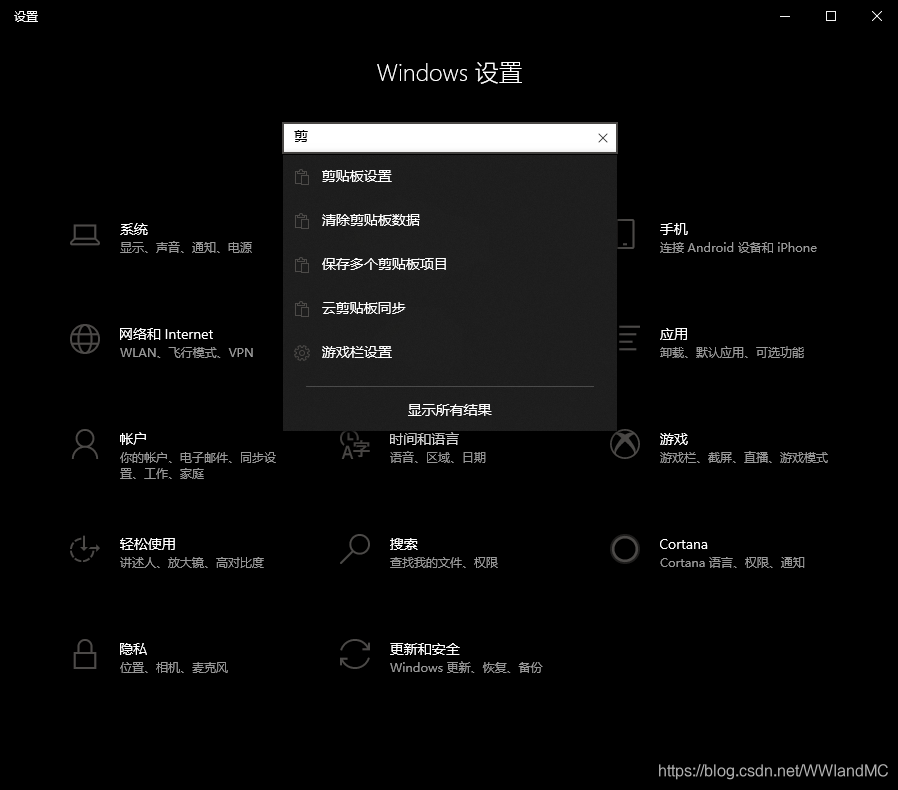The width and height of the screenshot is (898, 790).
Task: Click 显示所有结果 to show all results
Action: [x=450, y=410]
